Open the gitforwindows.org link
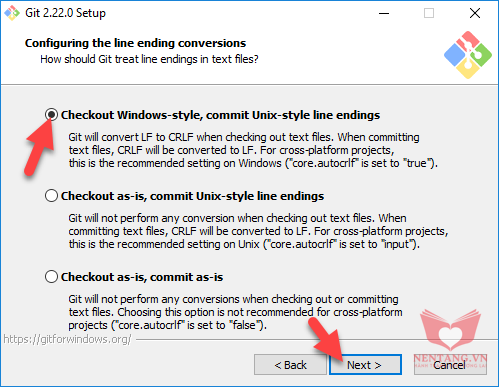 [x=67, y=339]
